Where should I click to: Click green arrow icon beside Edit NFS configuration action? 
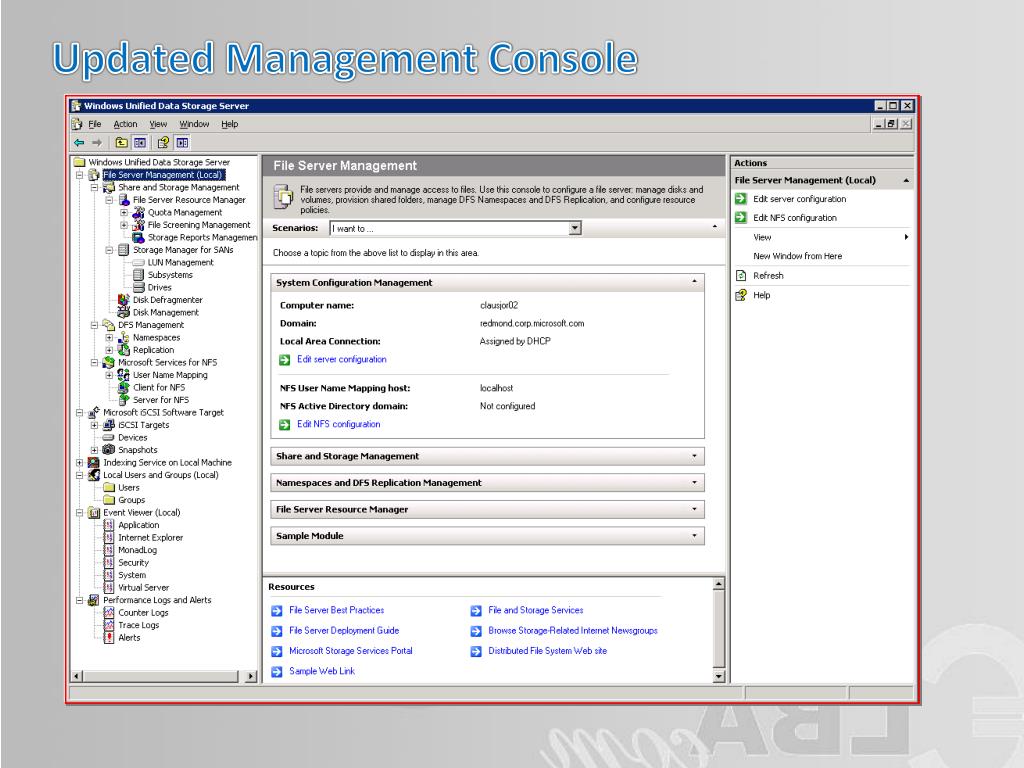click(x=741, y=217)
